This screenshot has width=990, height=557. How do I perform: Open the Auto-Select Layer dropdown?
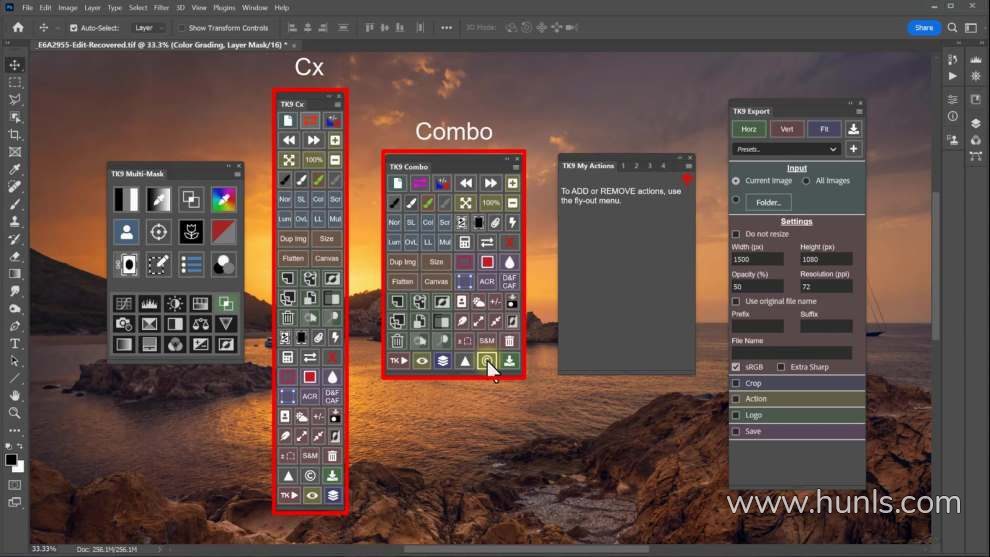149,28
